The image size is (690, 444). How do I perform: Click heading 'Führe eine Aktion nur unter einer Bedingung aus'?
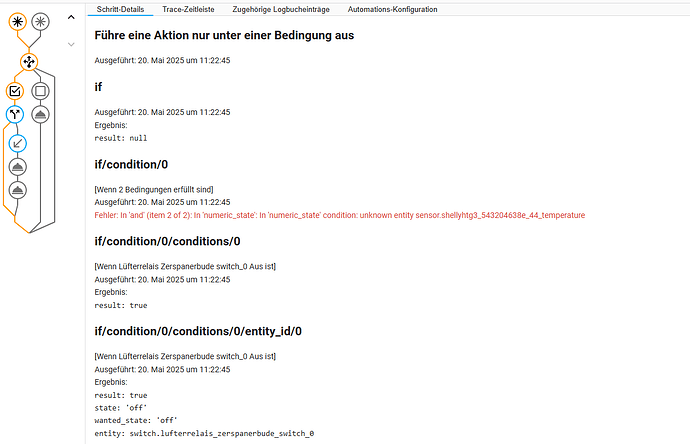(x=224, y=35)
